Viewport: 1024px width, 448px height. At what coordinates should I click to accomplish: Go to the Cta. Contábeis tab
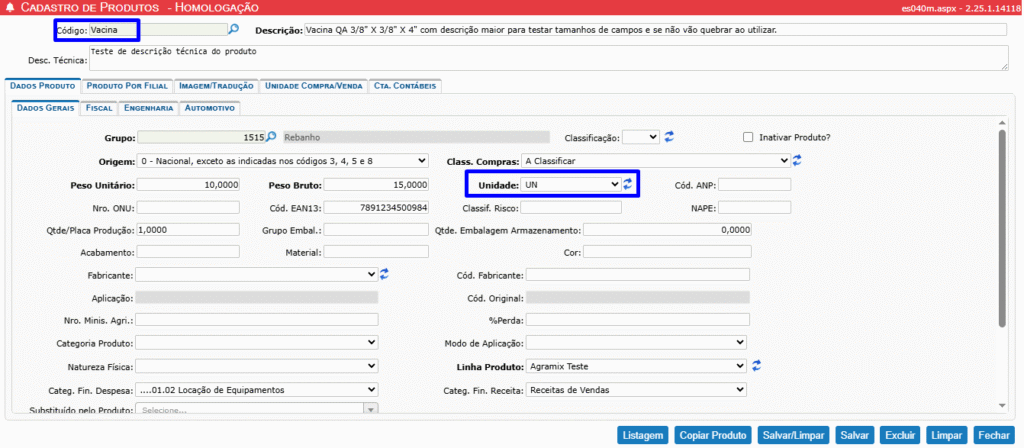(x=405, y=86)
